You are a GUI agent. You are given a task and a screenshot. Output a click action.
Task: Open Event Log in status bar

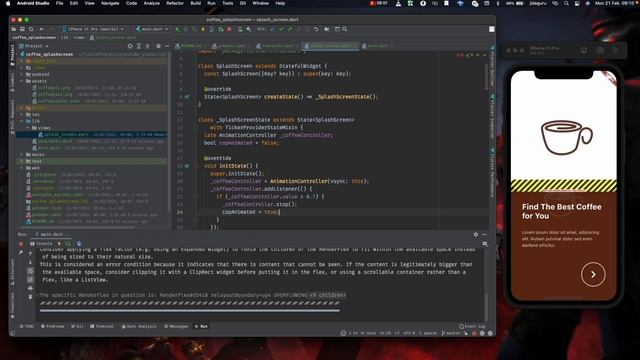point(472,327)
